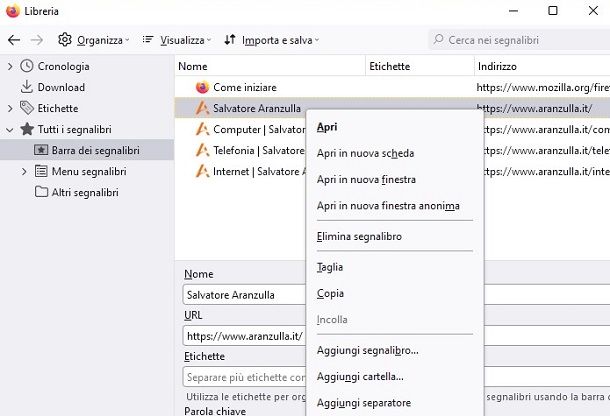This screenshot has width=610, height=416.
Task: Edit the Nome field with Salvatore Aranzulla
Action: pos(244,295)
